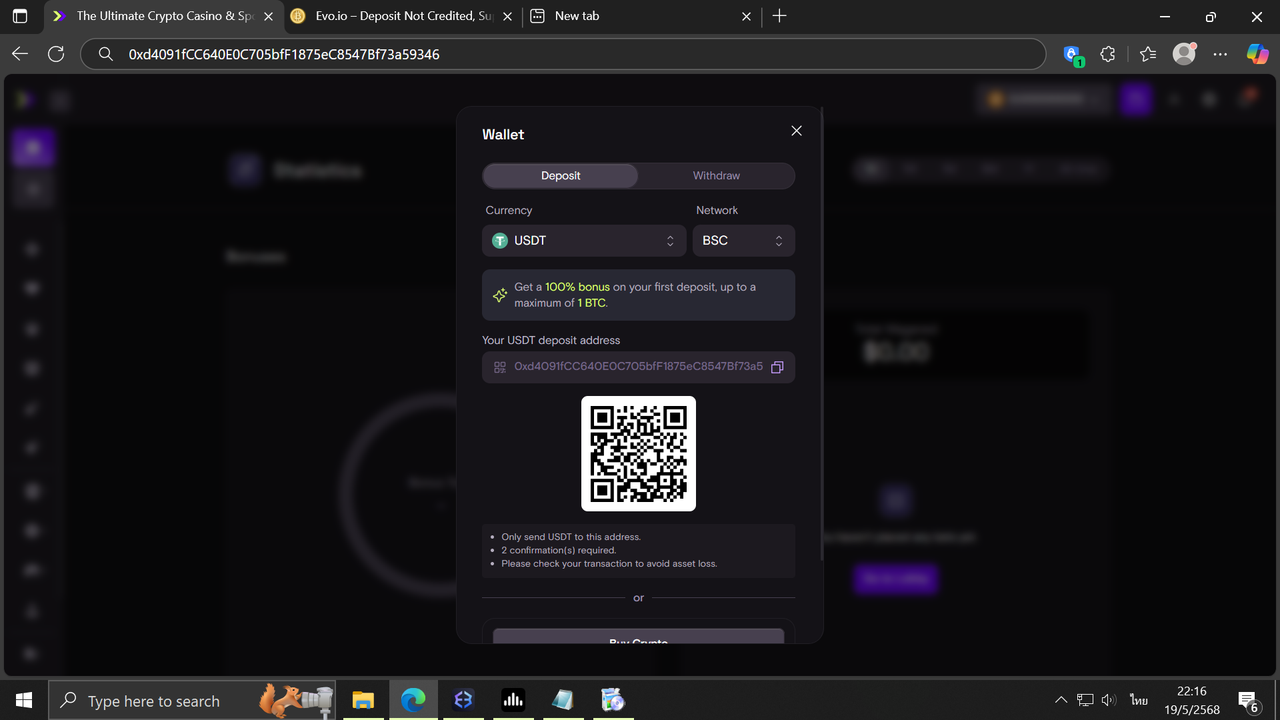Copy the USDT deposit address
The image size is (1280, 720).
[x=777, y=367]
